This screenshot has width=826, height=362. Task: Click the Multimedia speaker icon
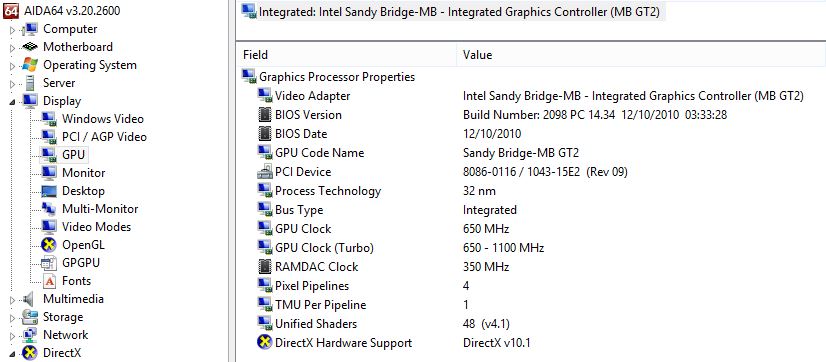28,299
